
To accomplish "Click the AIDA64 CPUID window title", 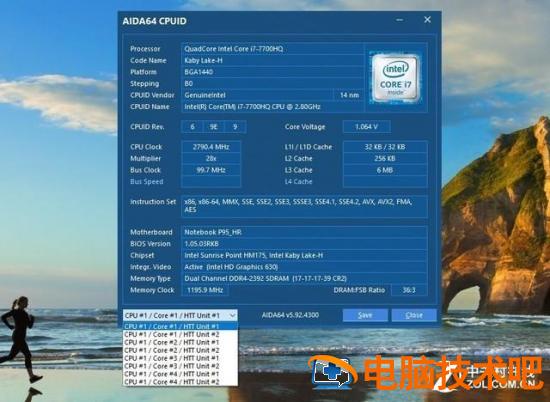I will (x=154, y=21).
